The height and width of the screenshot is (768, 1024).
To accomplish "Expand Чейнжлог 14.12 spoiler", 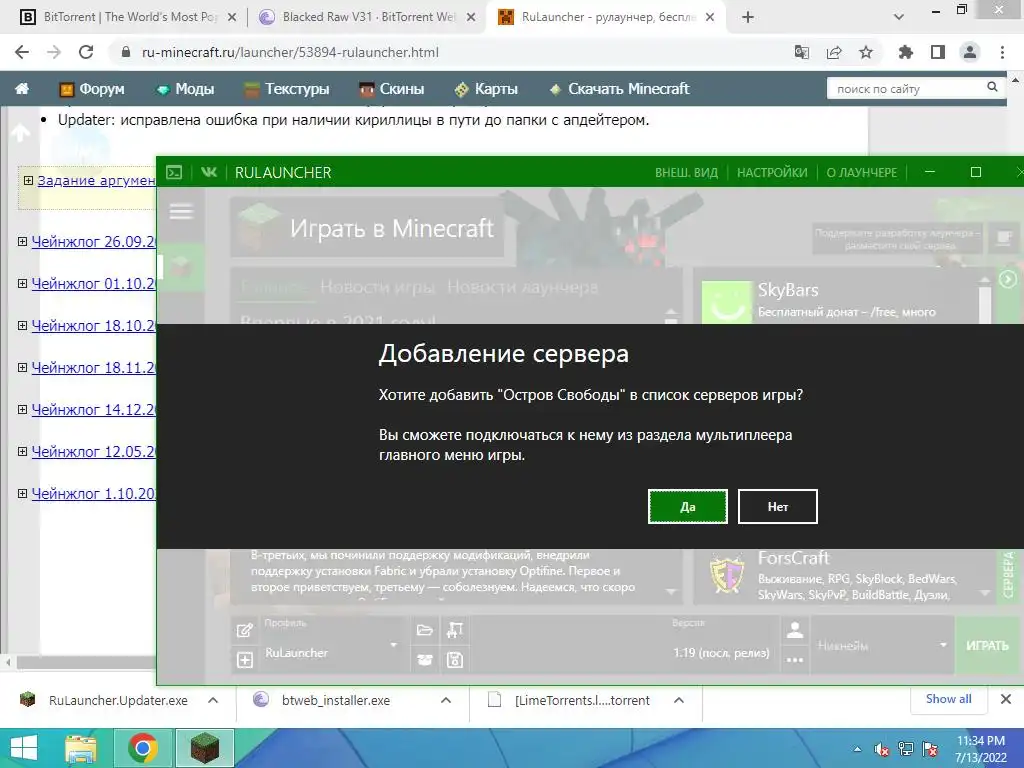I will (x=22, y=409).
